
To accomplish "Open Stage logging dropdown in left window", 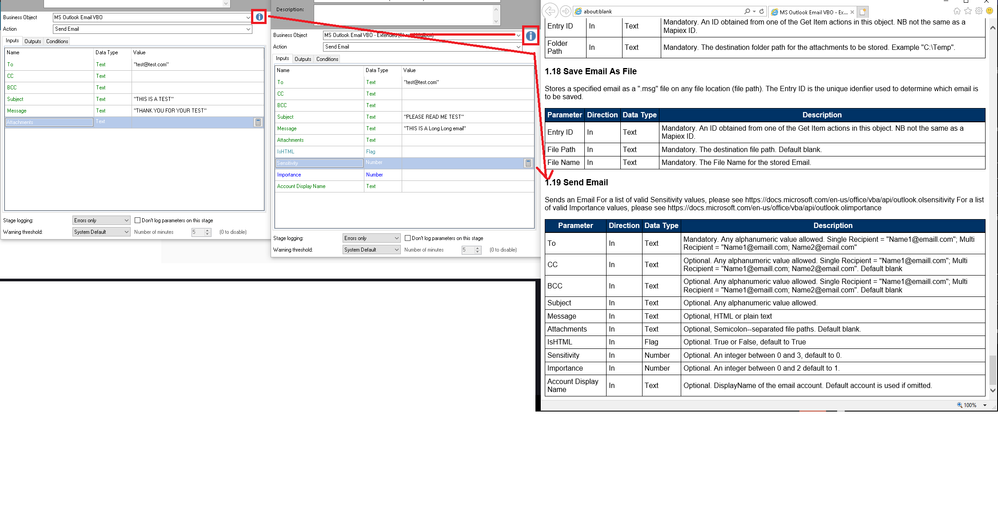I will (101, 220).
